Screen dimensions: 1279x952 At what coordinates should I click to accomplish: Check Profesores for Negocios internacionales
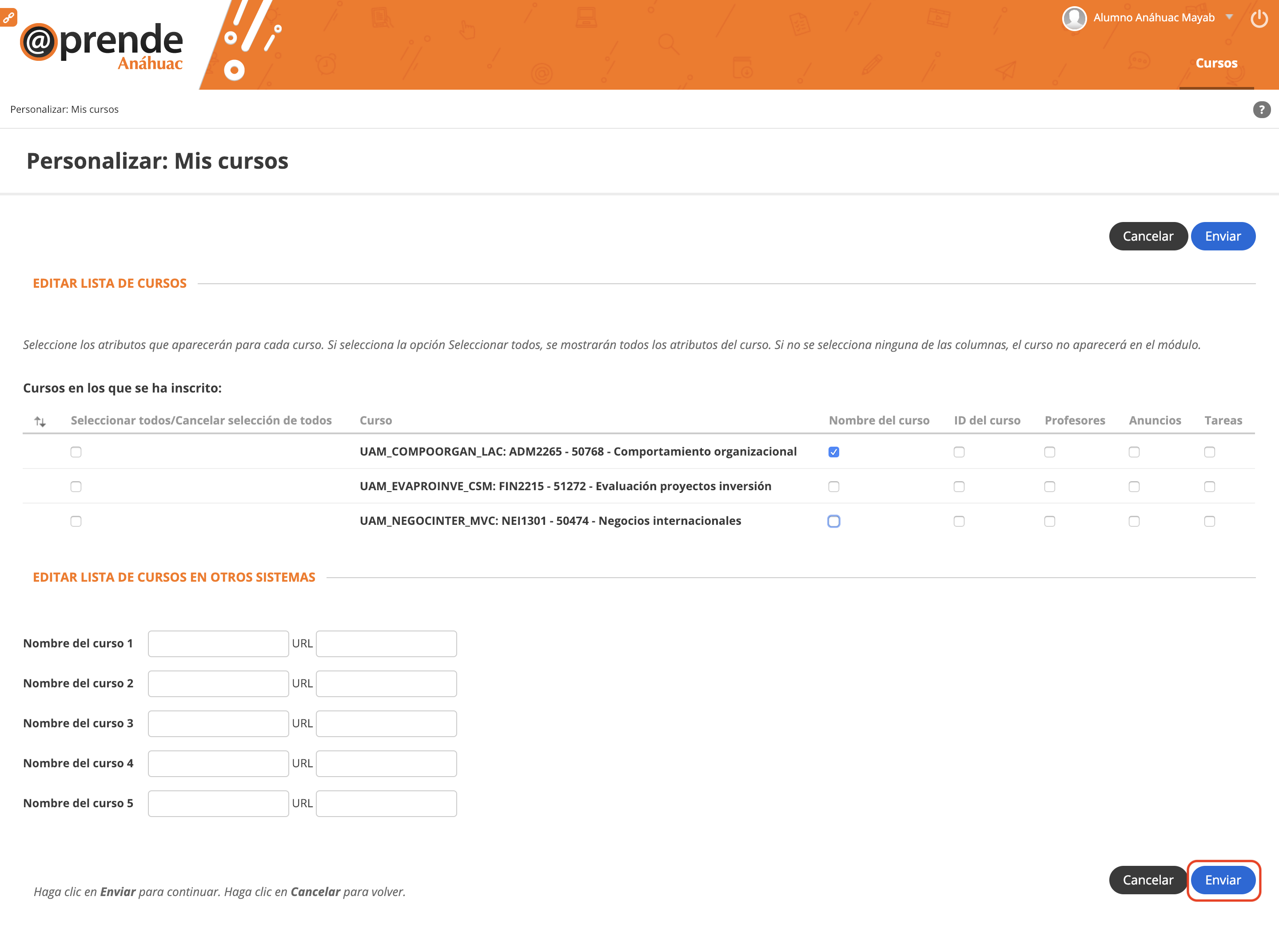(1050, 522)
